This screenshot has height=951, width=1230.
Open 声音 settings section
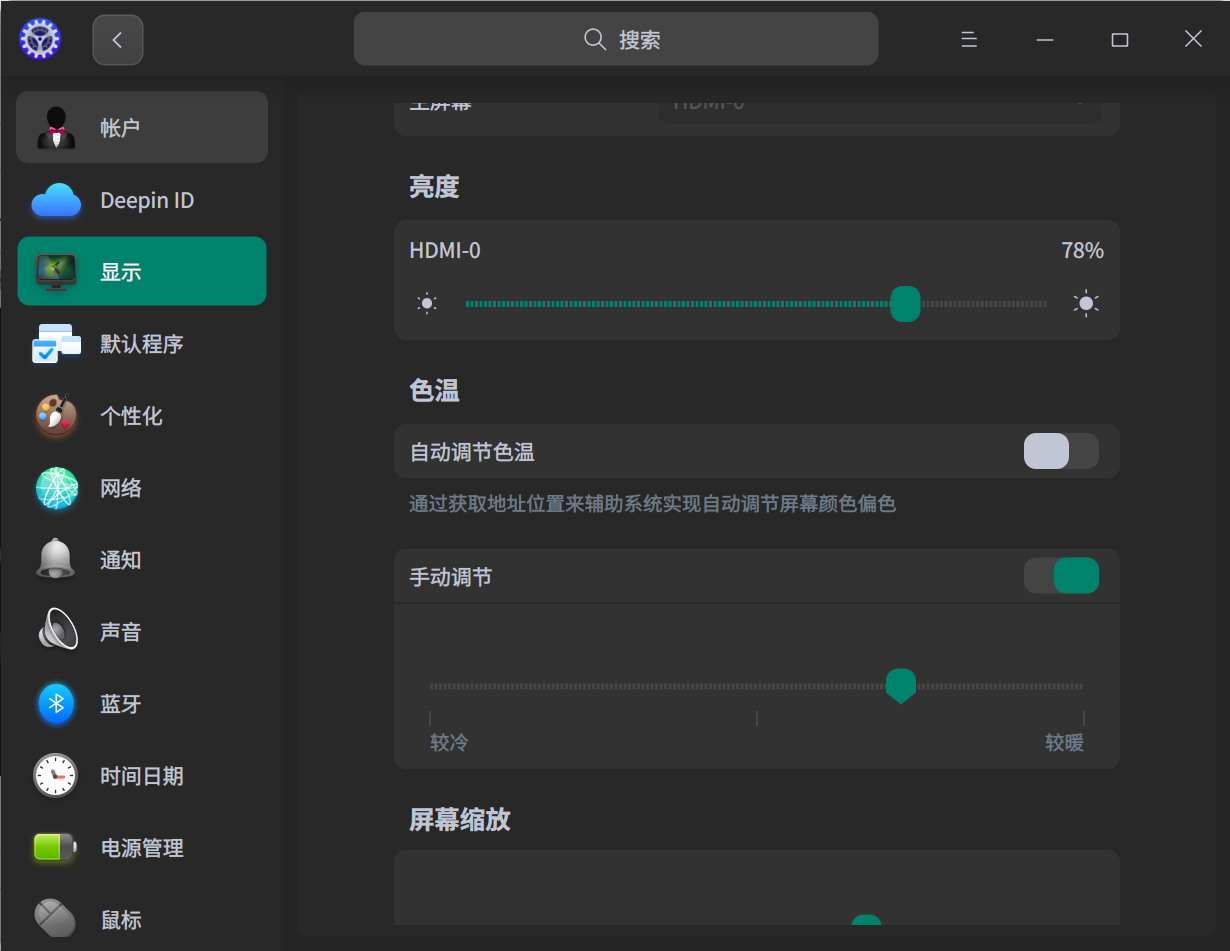pos(142,631)
